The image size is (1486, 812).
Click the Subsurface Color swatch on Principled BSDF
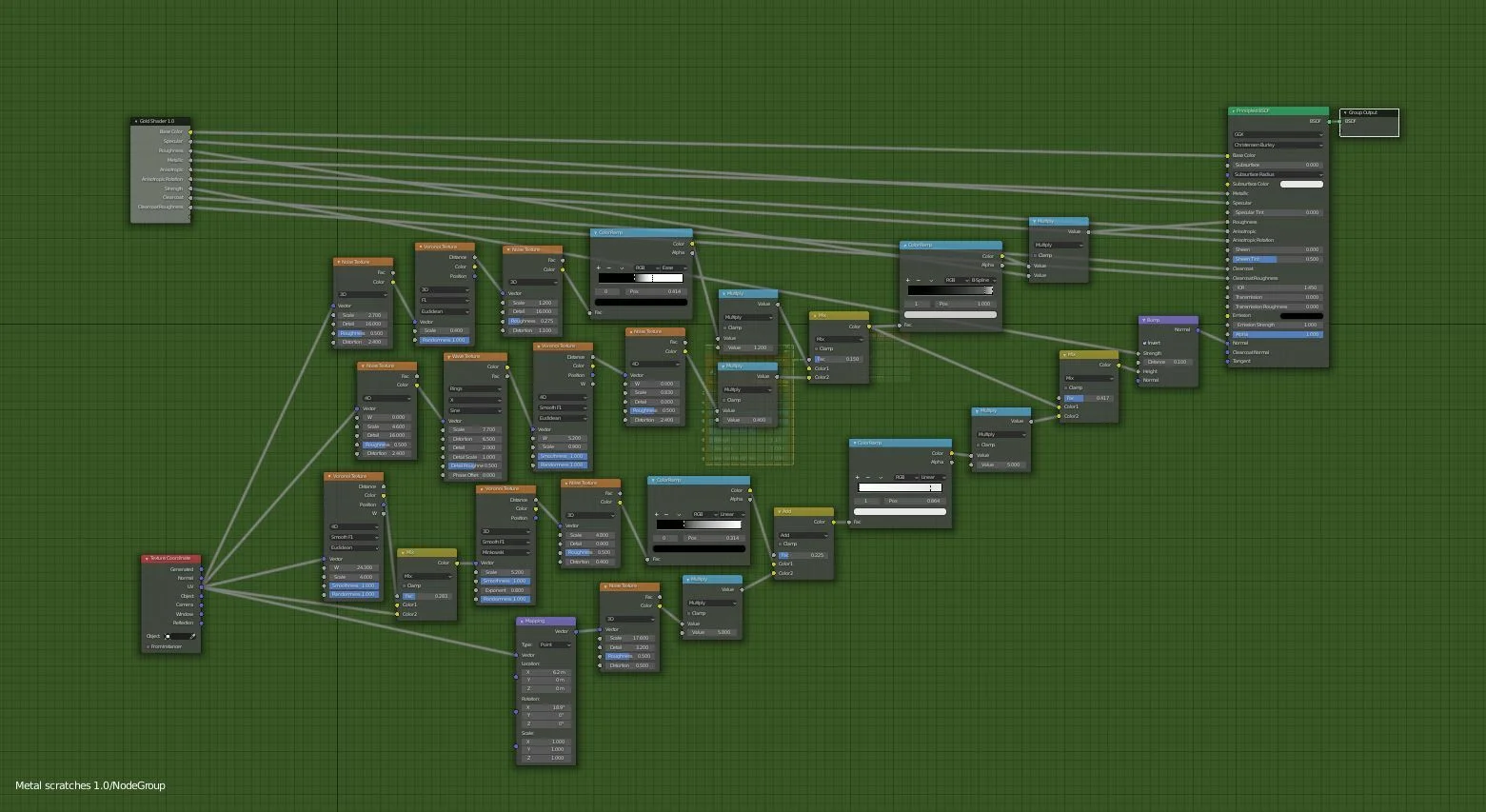[1301, 185]
